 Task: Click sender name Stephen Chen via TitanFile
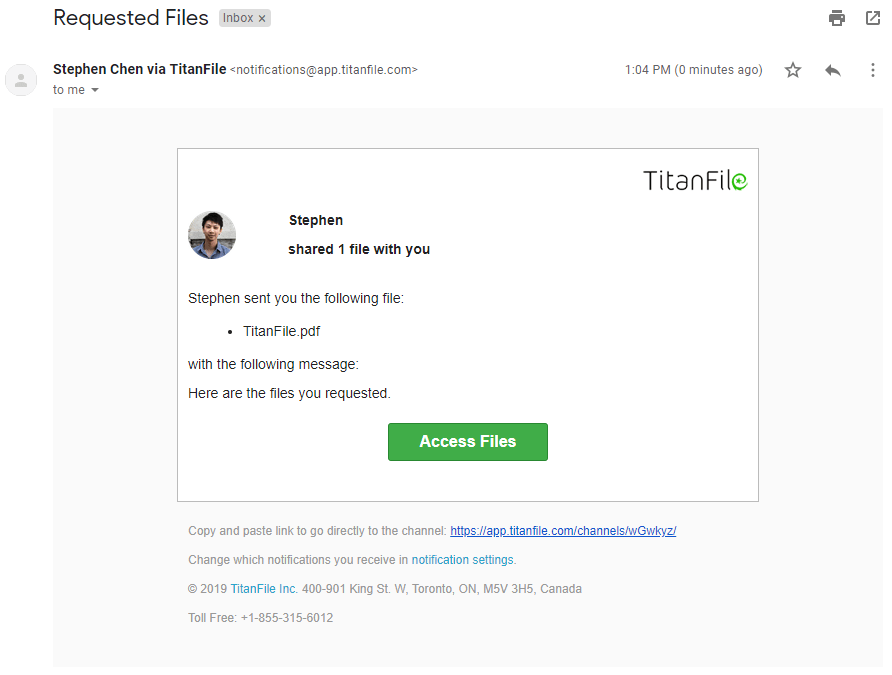(x=139, y=69)
